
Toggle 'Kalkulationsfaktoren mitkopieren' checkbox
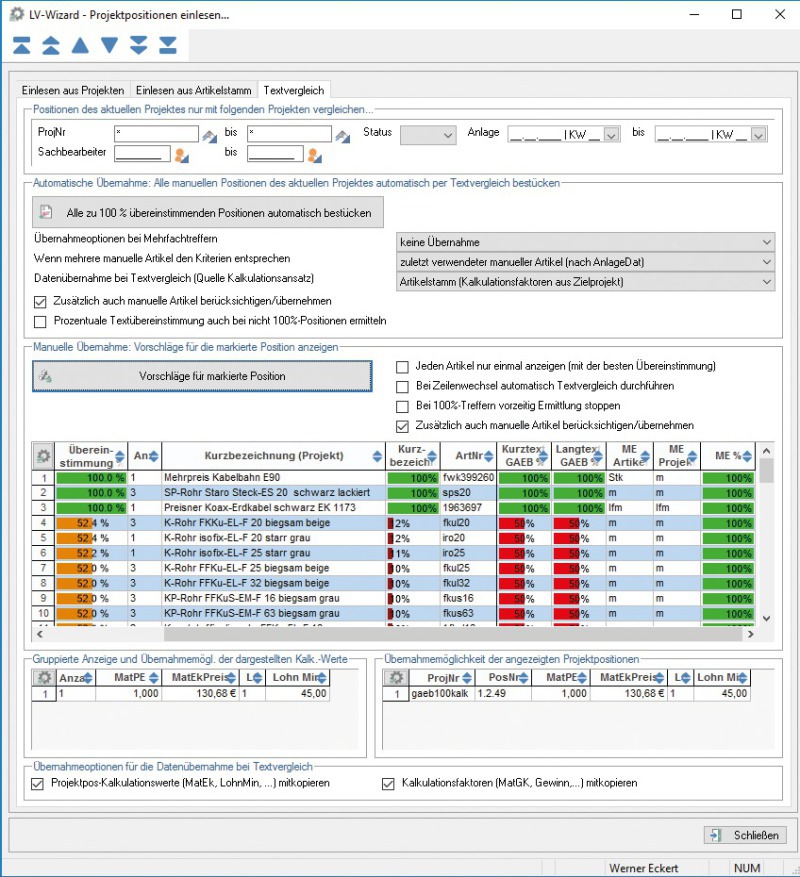point(388,784)
